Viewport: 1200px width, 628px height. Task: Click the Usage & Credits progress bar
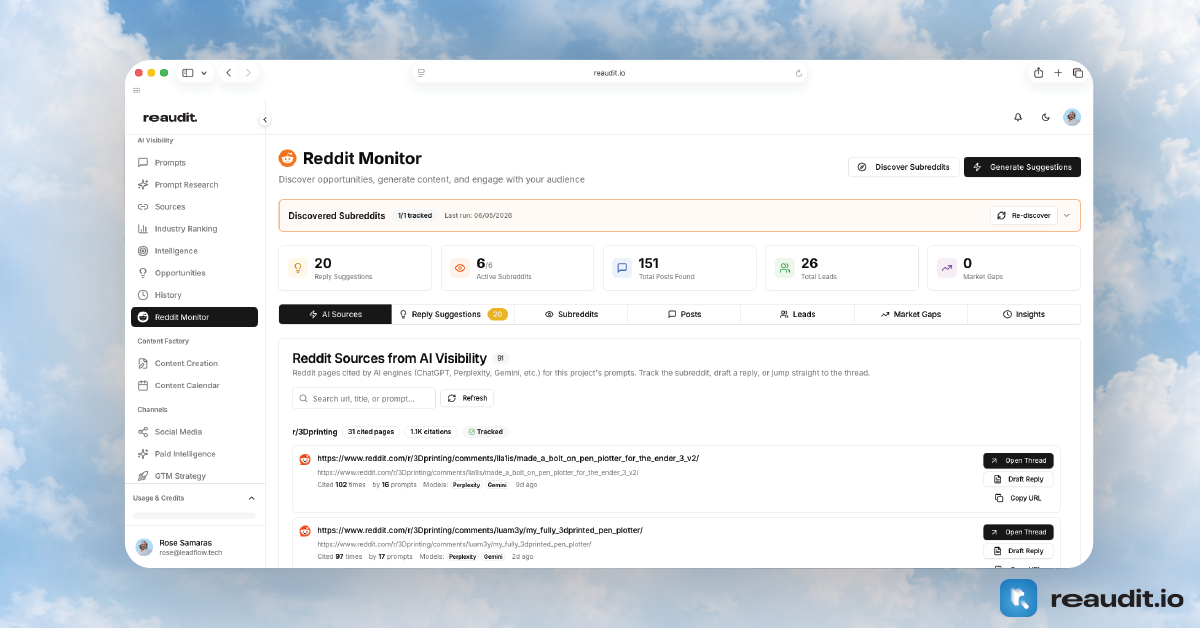[x=194, y=515]
